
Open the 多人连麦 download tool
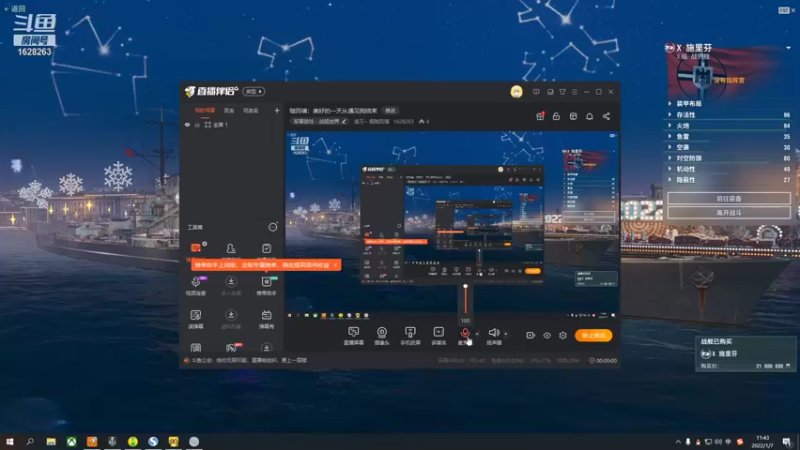231,285
